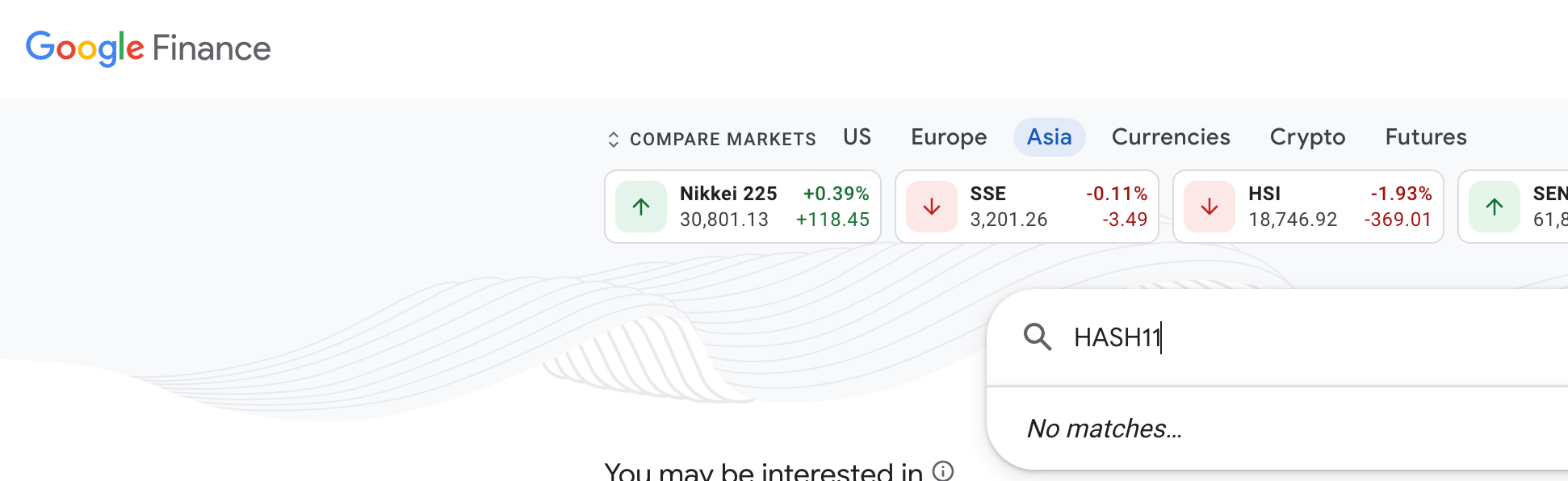Click the Nikkei 225 green up arrow icon
The image size is (1568, 481).
click(x=640, y=207)
